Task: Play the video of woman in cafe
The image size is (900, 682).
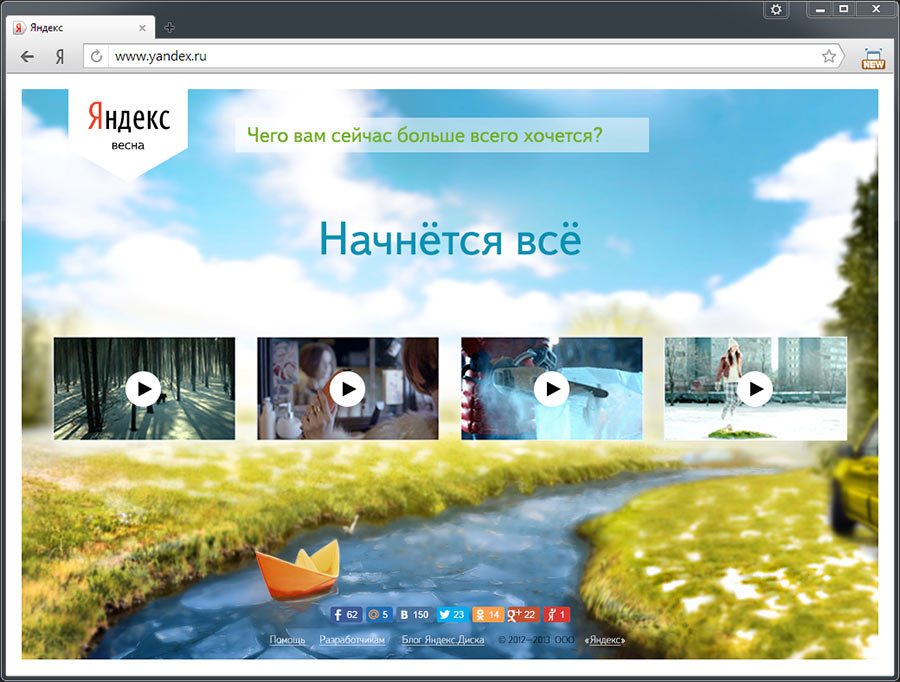Action: point(347,389)
